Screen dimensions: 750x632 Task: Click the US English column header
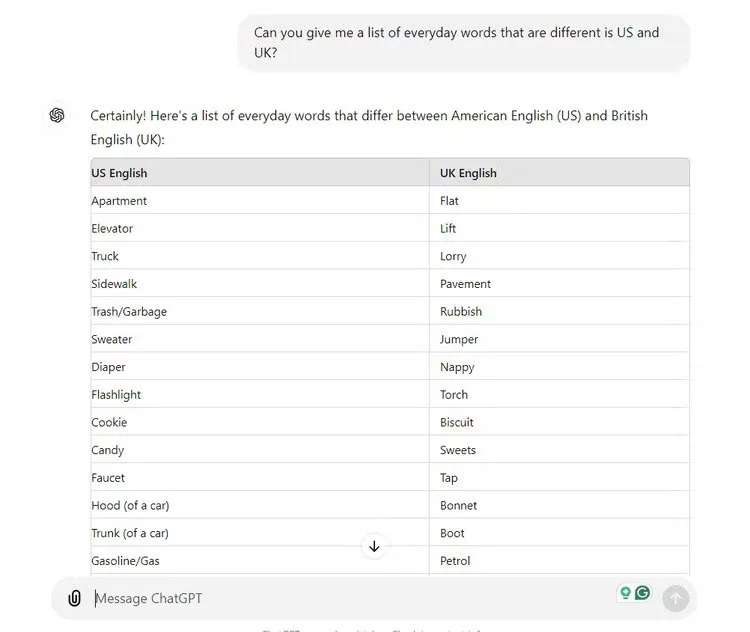point(119,173)
